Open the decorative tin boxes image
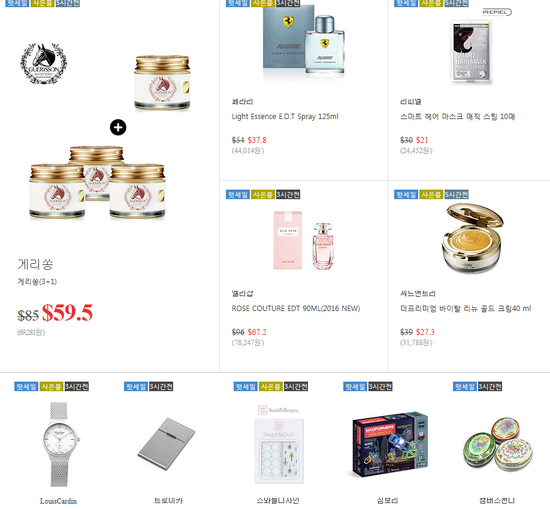The width and height of the screenshot is (550, 509). 498,444
